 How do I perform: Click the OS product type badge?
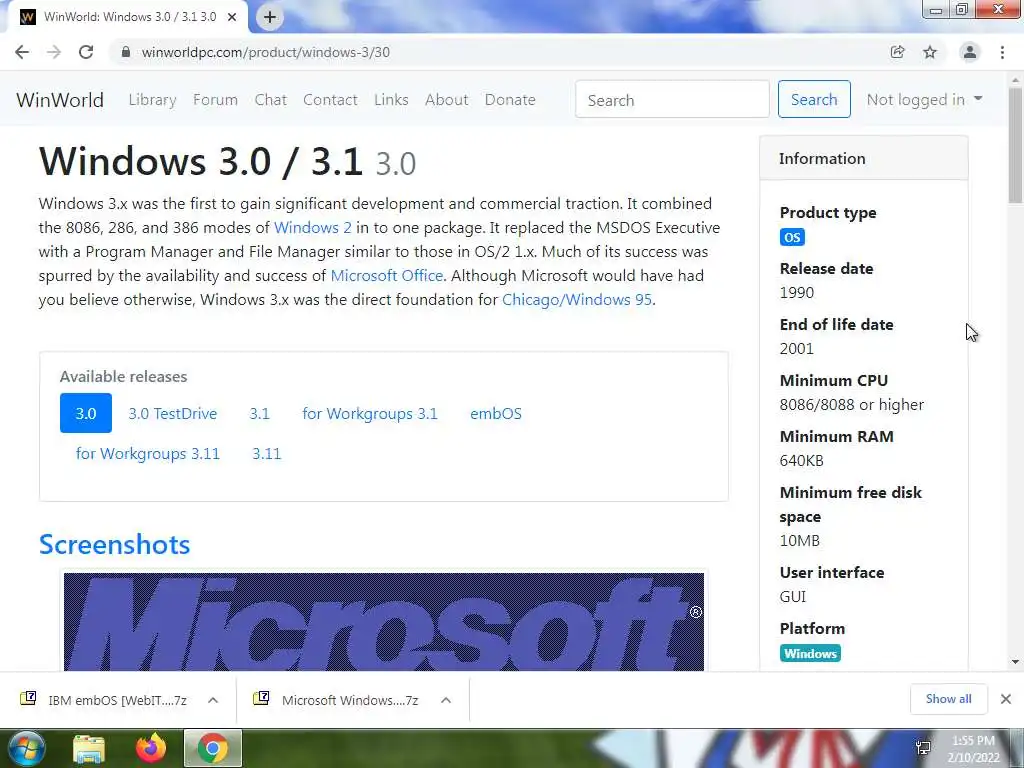pos(792,237)
